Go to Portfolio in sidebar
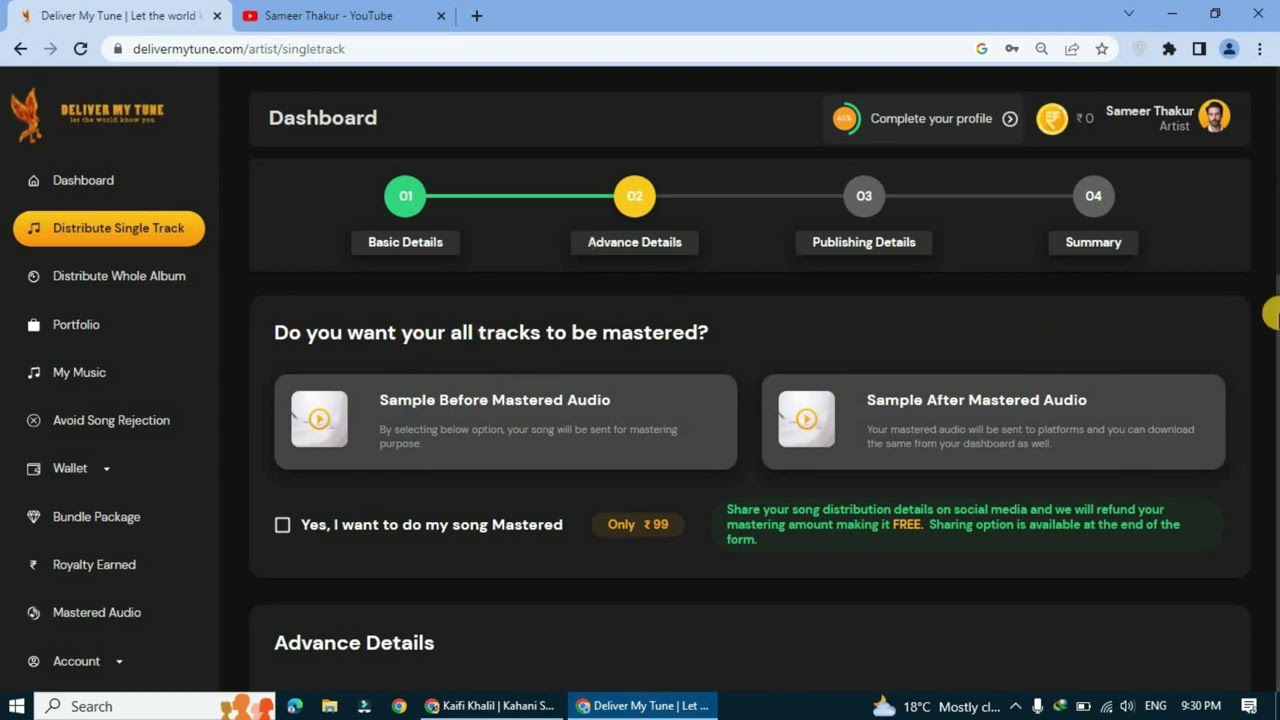This screenshot has width=1280, height=720. click(76, 325)
